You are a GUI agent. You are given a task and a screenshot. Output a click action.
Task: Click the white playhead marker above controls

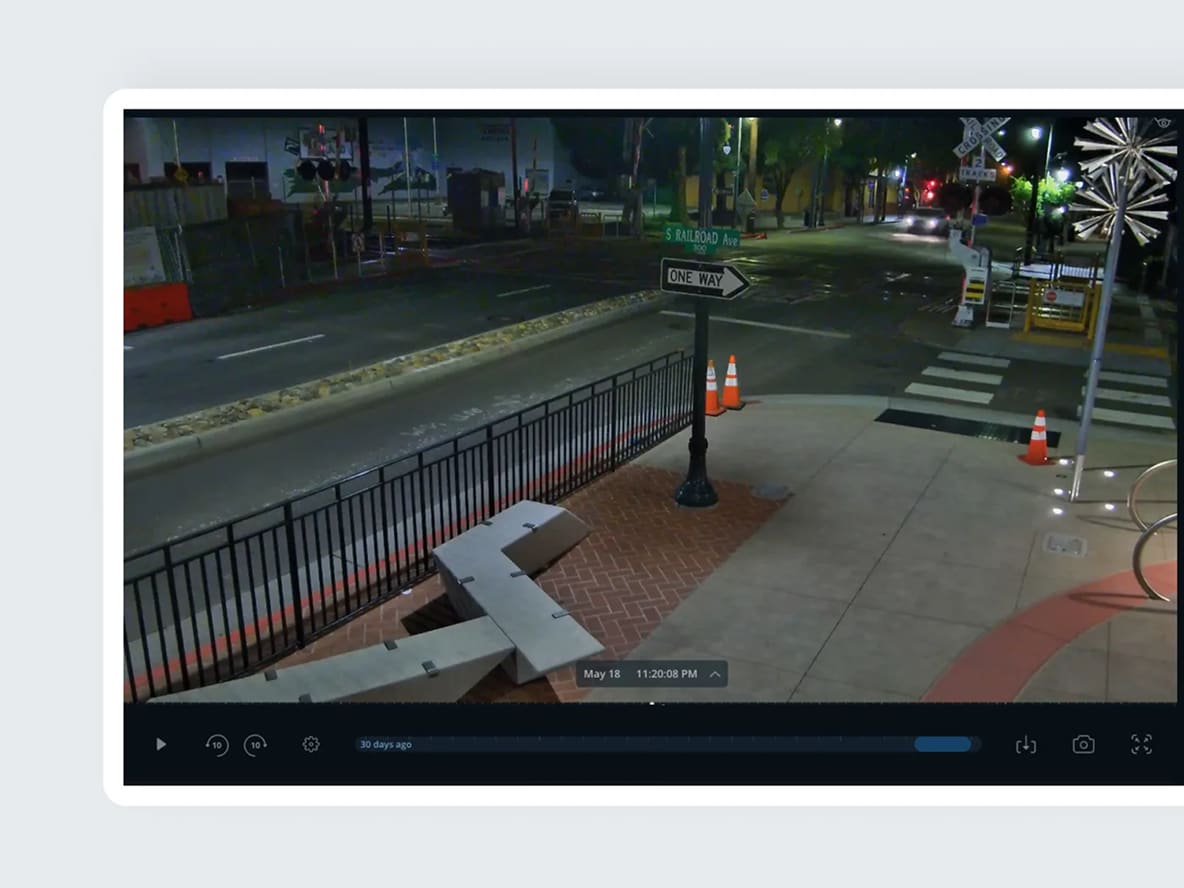652,703
